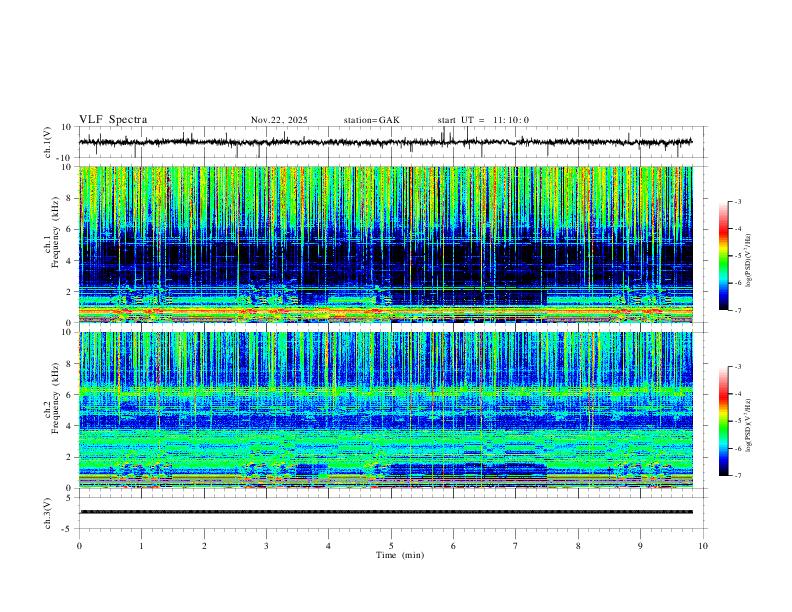Screen dimensions: 792x612
Task: Click time axis tick label "1"
Action: click(x=141, y=546)
